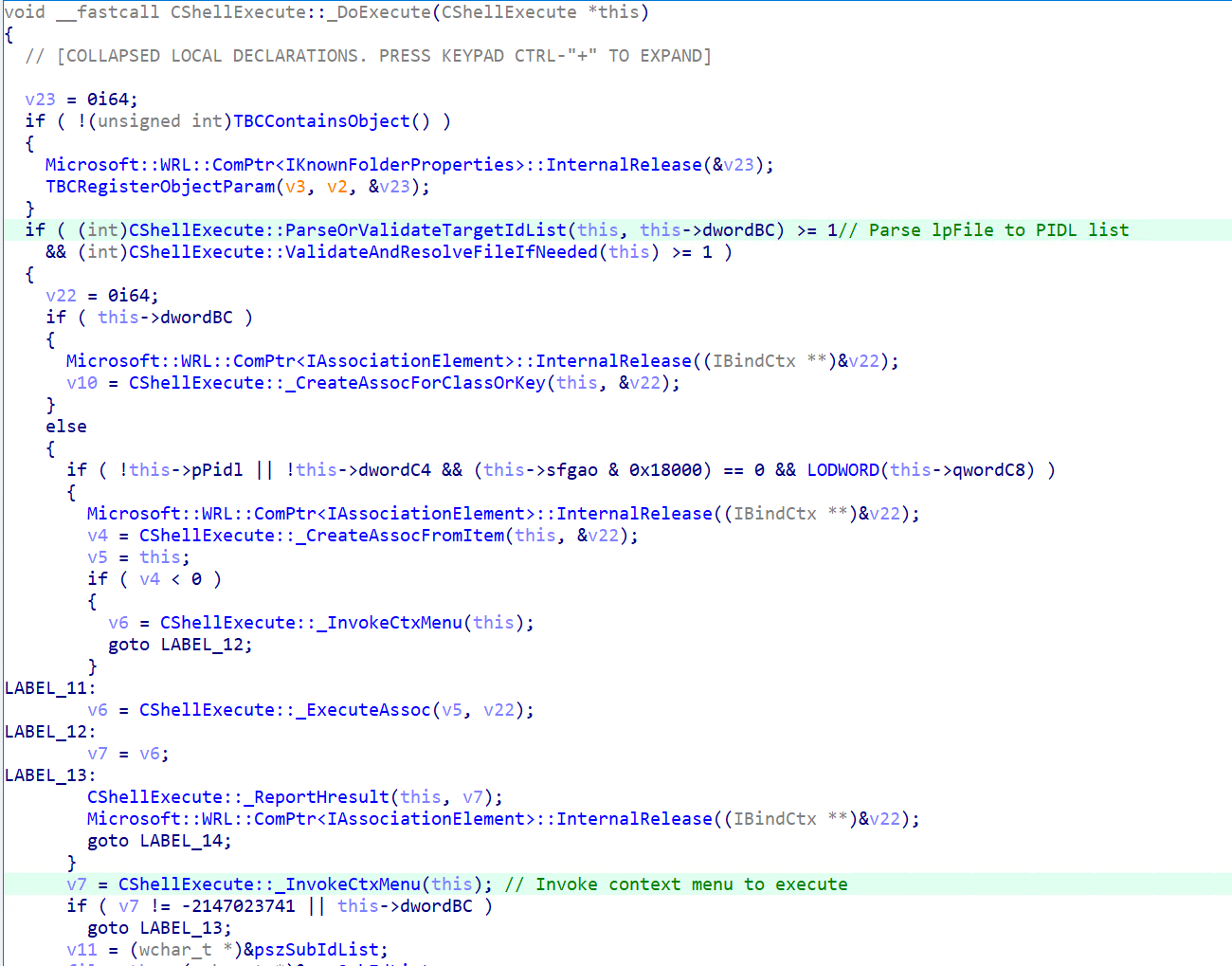Select the sfgao member field
Viewport: 1232px width, 966px height.
coord(571,470)
